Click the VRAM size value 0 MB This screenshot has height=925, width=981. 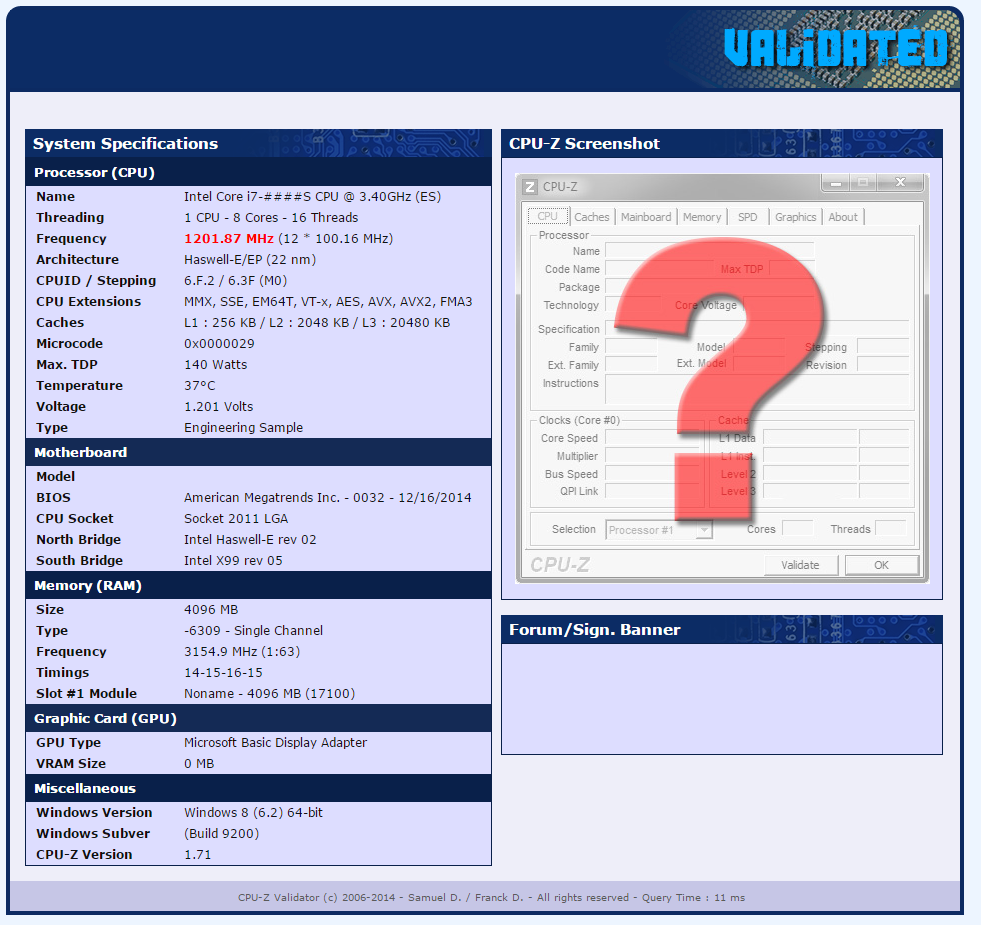(x=198, y=764)
